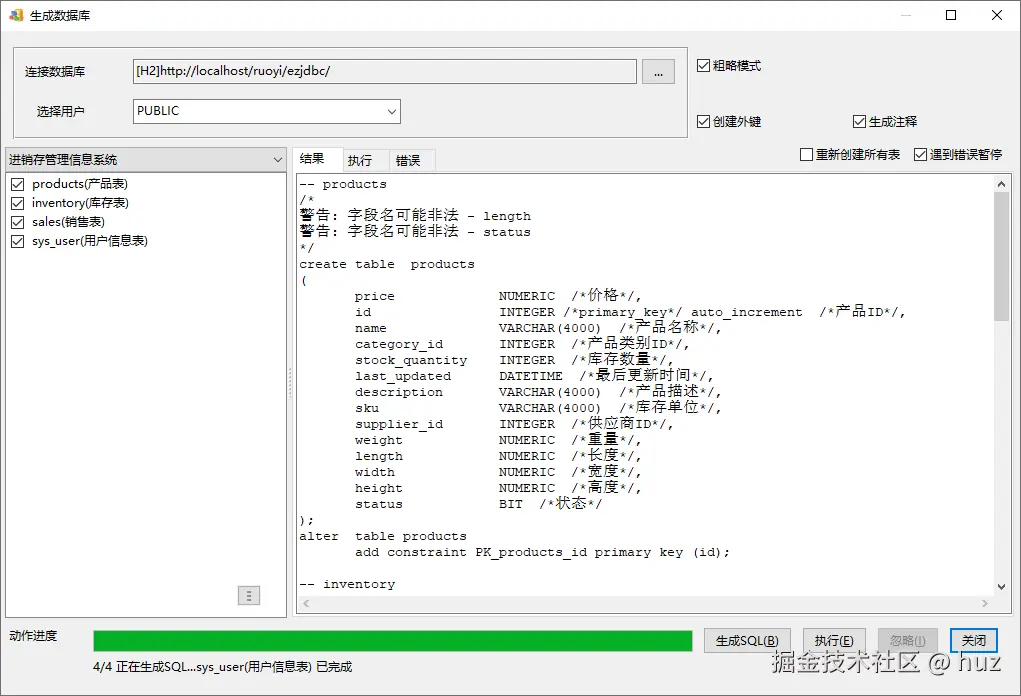
Task: Click vertical scrollbar up arrow in SQL pane
Action: point(1001,184)
